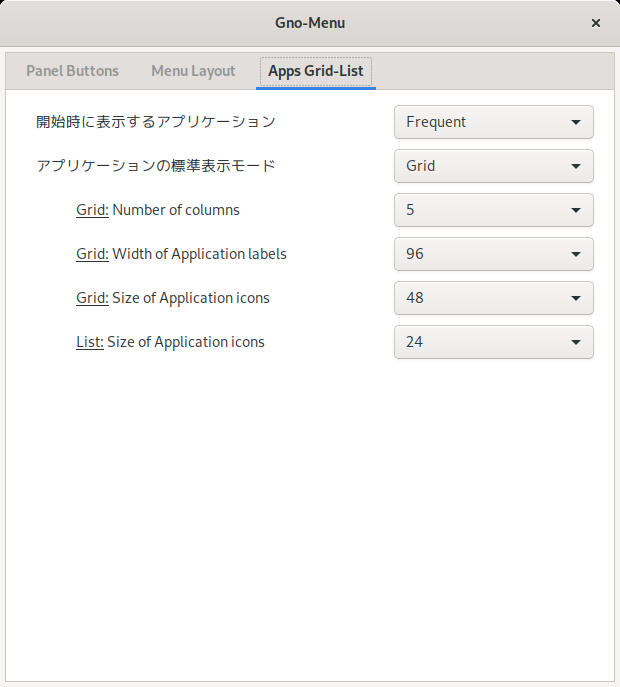620x687 pixels.
Task: Click the arrow icon beside Frequent
Action: 576,122
